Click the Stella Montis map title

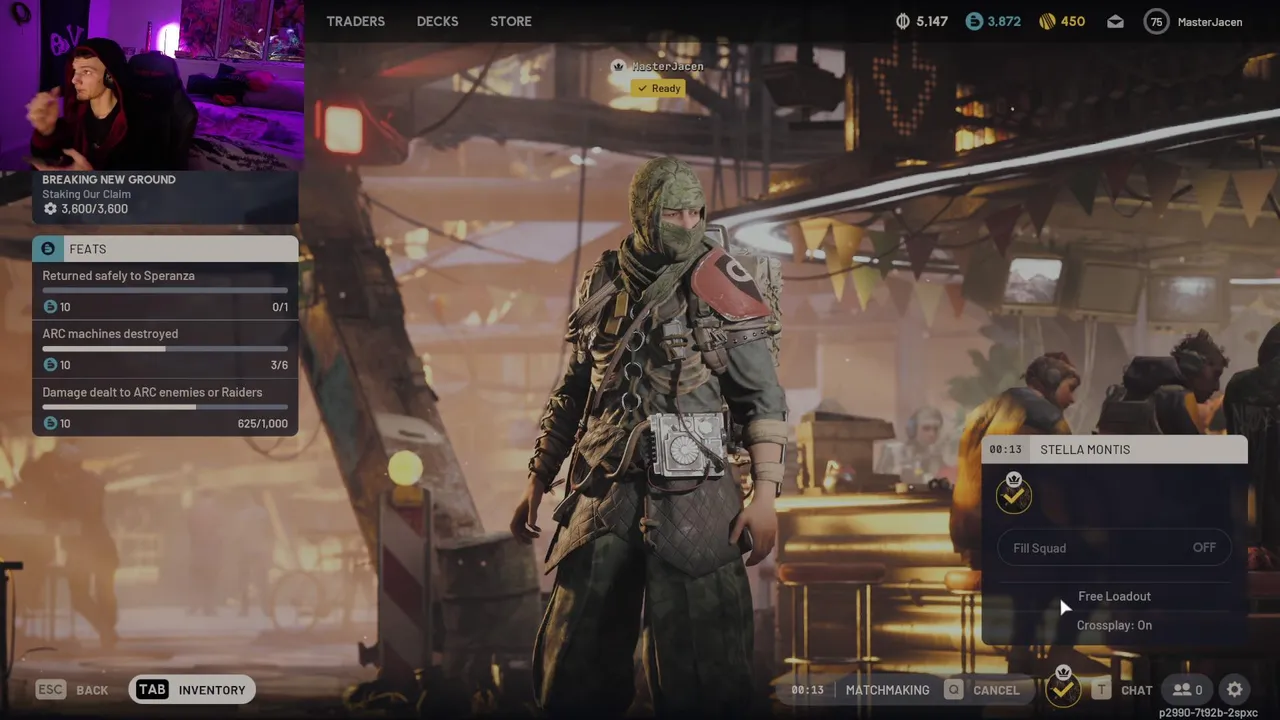click(1085, 450)
